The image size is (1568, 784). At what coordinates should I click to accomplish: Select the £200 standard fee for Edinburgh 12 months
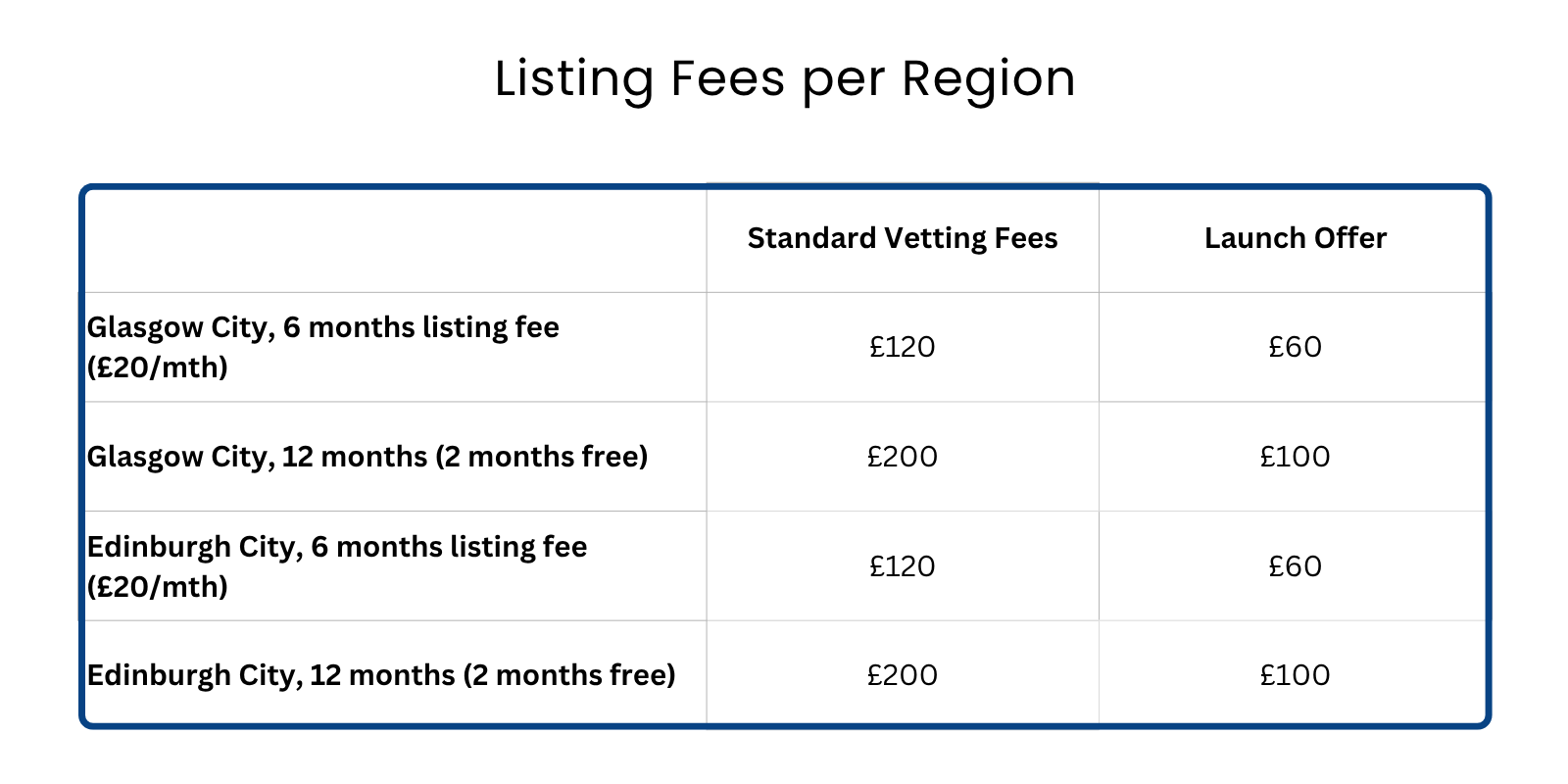tap(903, 675)
